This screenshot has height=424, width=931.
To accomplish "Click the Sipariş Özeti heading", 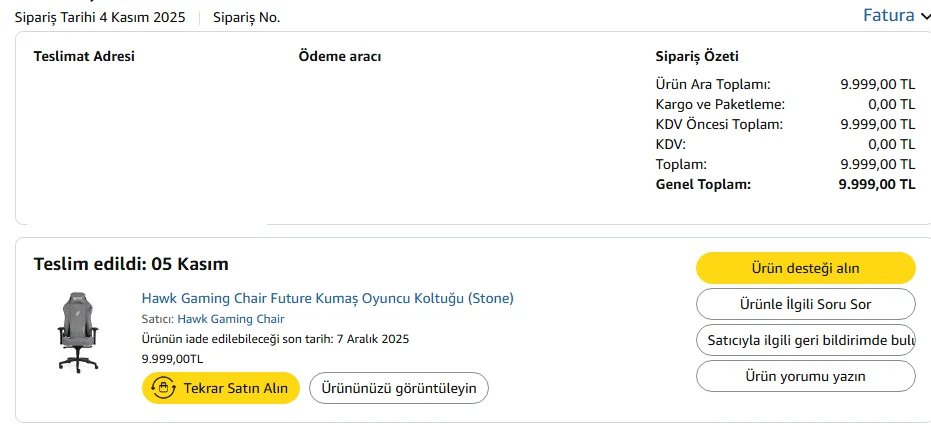I will (x=696, y=57).
